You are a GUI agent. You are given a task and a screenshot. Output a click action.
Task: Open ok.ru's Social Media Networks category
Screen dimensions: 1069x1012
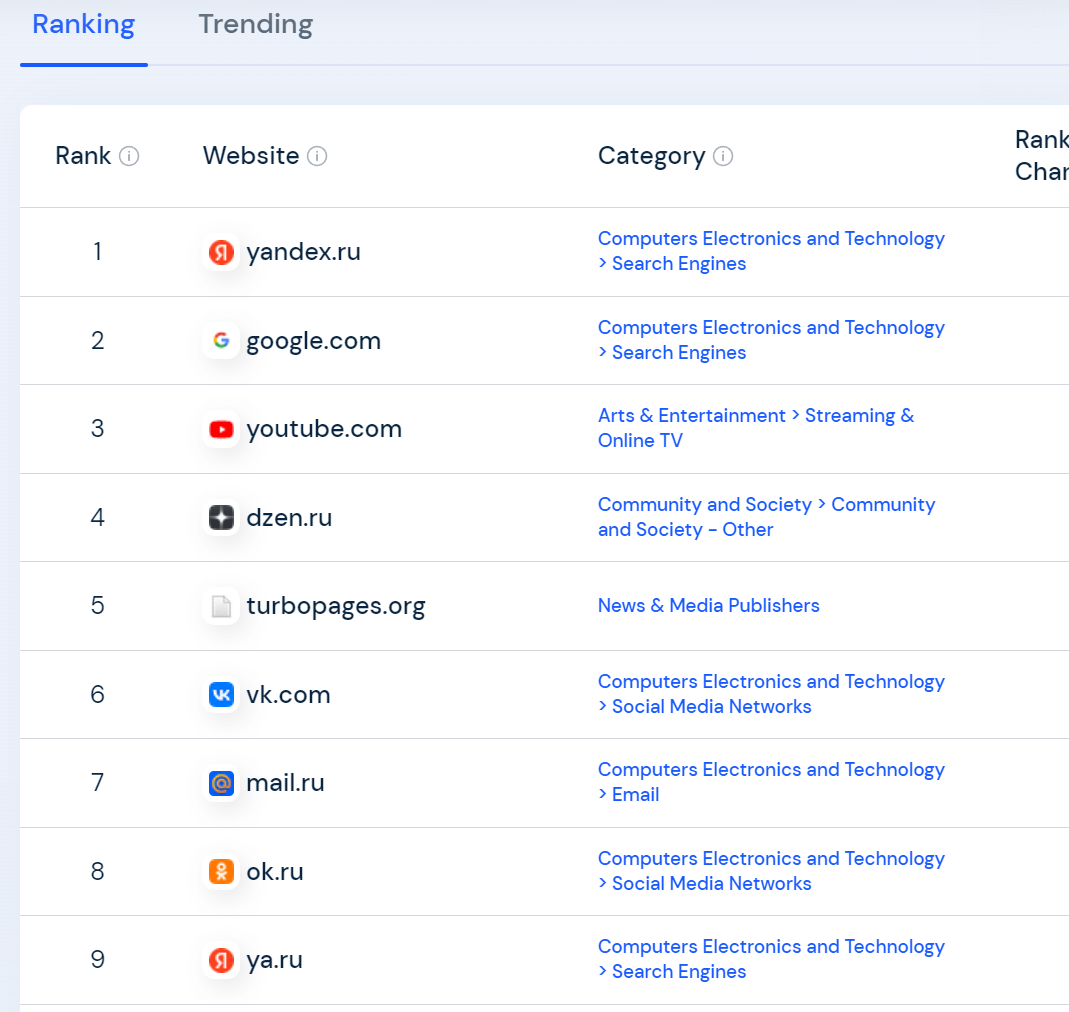pyautogui.click(x=771, y=870)
